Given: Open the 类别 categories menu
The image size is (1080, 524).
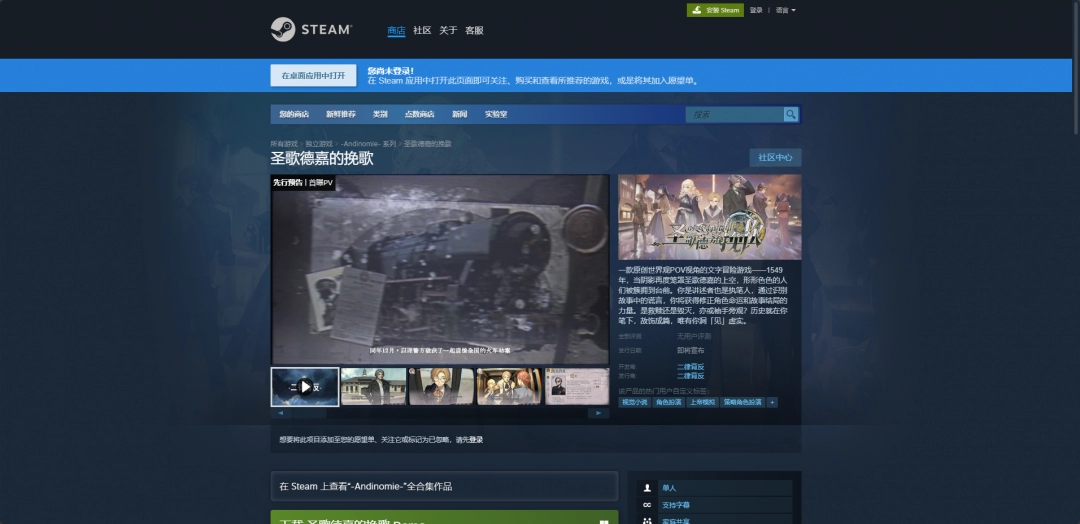Looking at the screenshot, I should (380, 114).
